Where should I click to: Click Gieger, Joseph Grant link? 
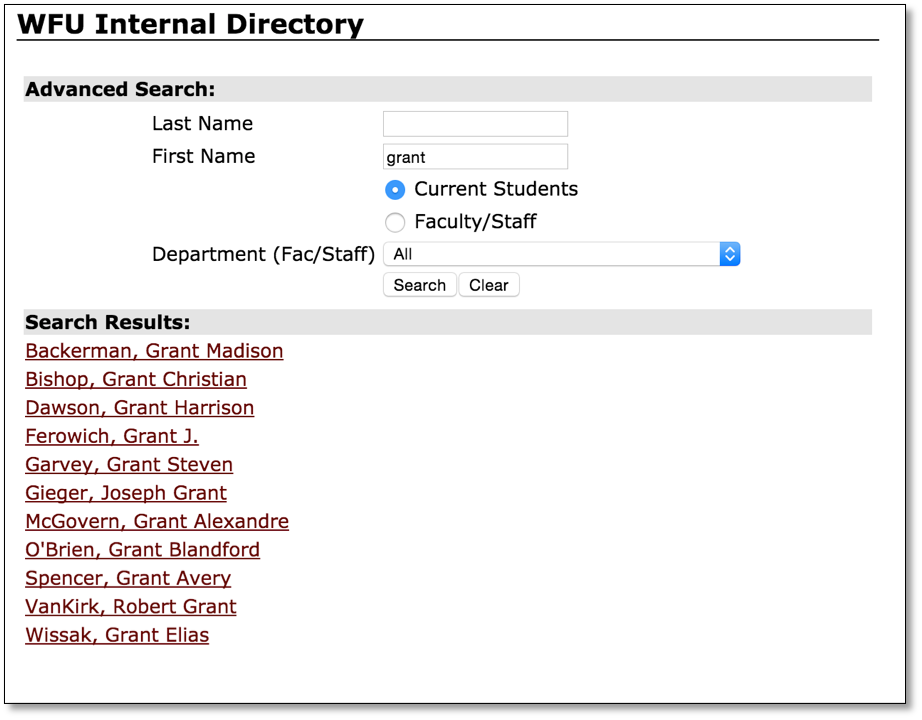click(x=126, y=493)
